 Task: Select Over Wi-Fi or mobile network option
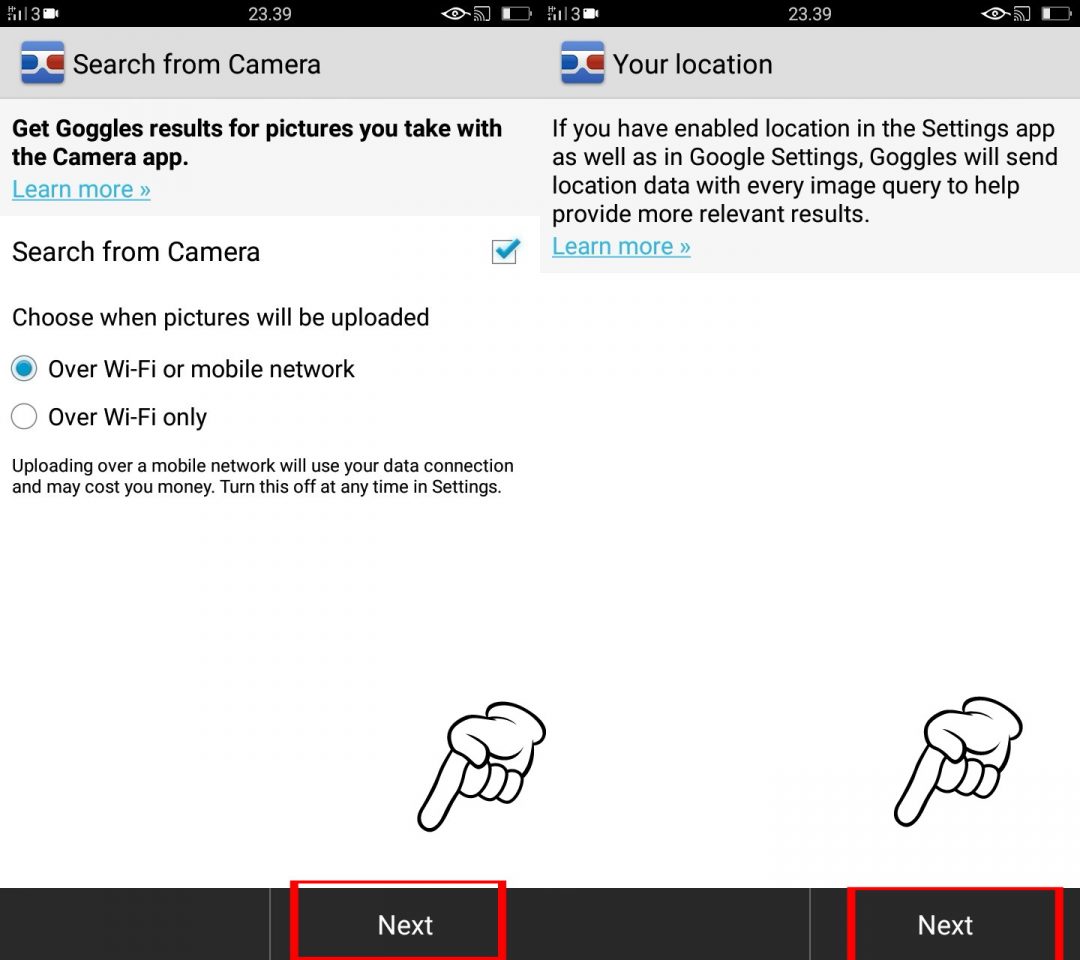183,369
